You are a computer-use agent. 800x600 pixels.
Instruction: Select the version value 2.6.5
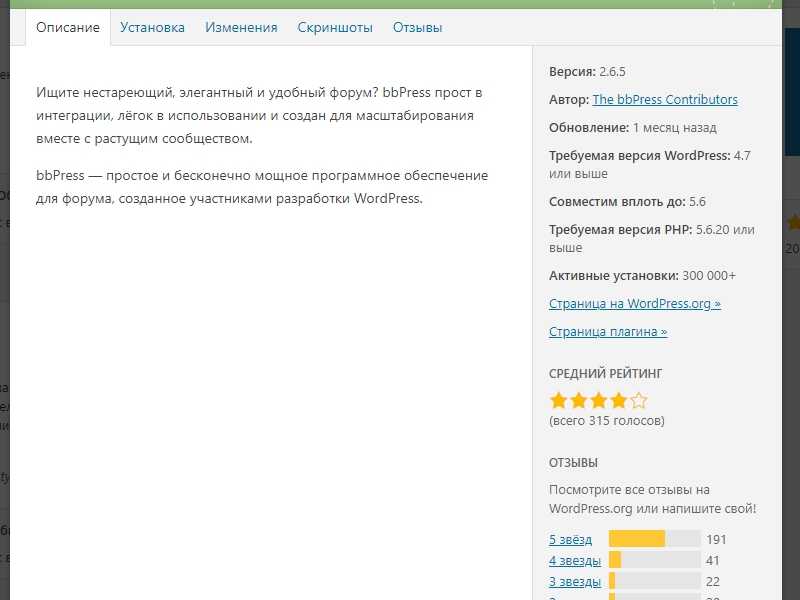612,71
